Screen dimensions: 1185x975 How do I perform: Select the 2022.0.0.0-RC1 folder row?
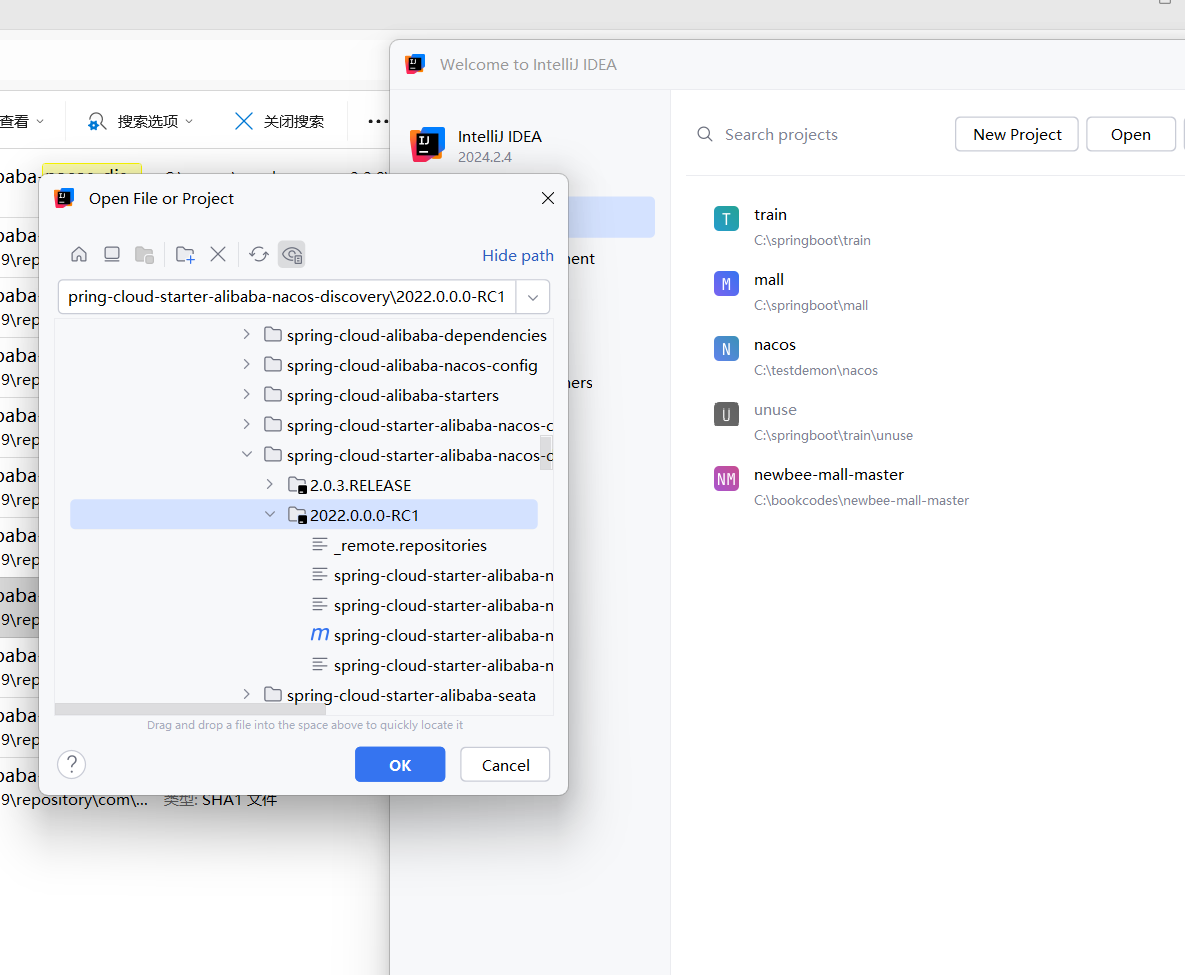click(304, 515)
